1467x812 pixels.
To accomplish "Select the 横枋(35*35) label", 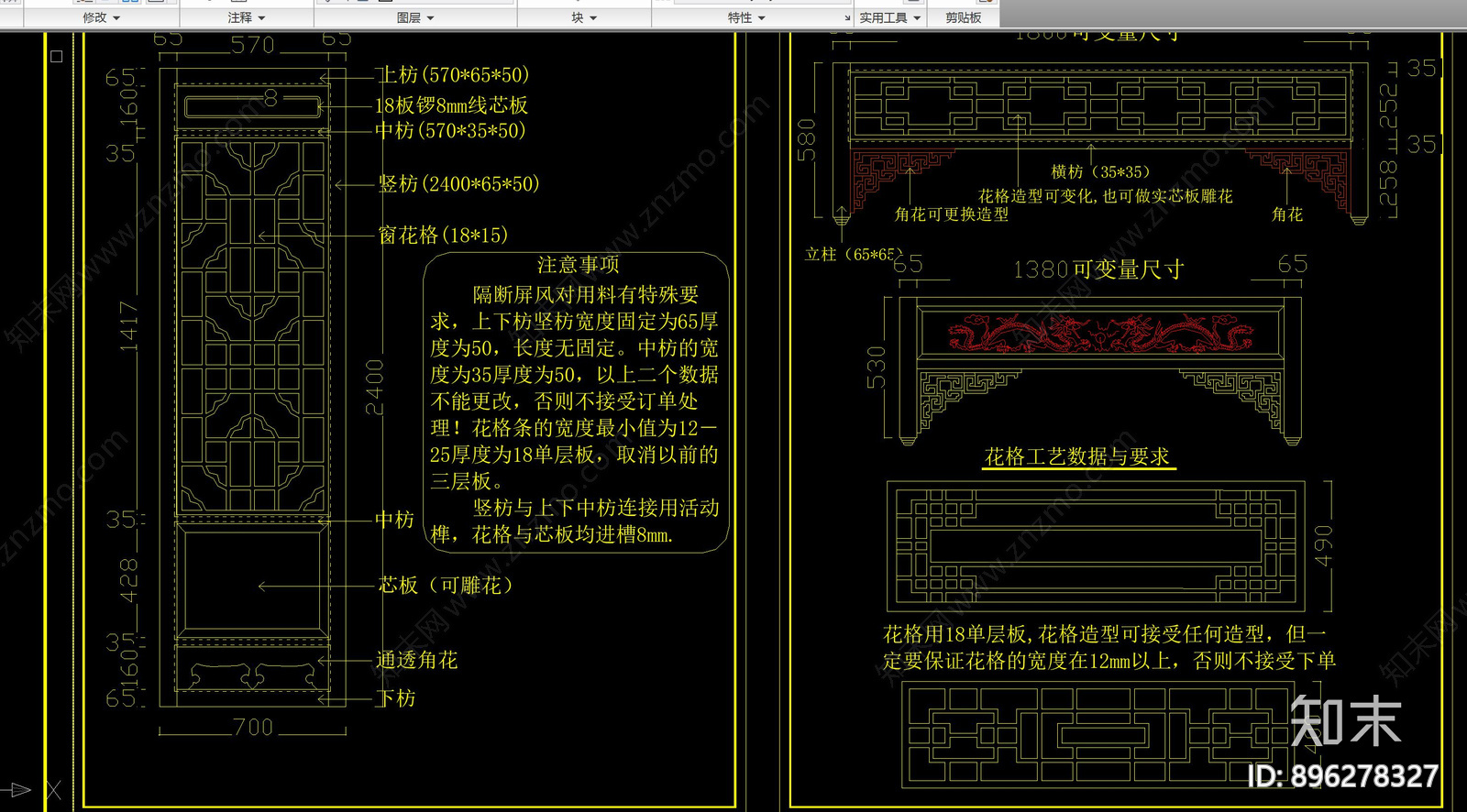I will pyautogui.click(x=1100, y=172).
